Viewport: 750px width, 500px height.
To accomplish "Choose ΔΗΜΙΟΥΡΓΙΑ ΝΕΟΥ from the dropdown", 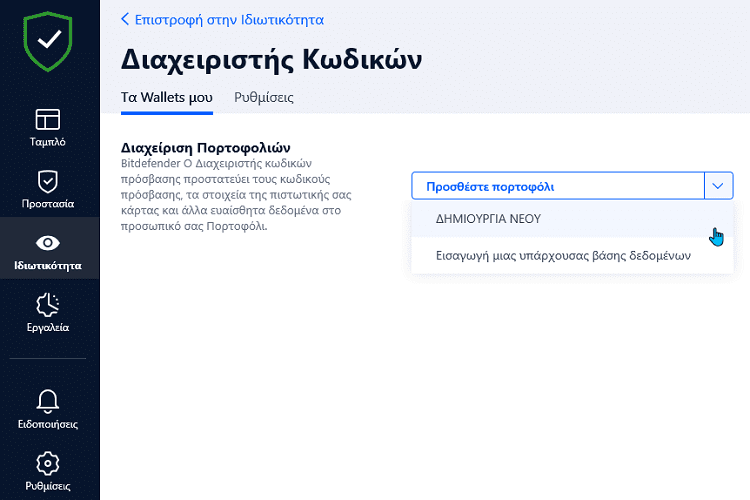I will tap(572, 219).
